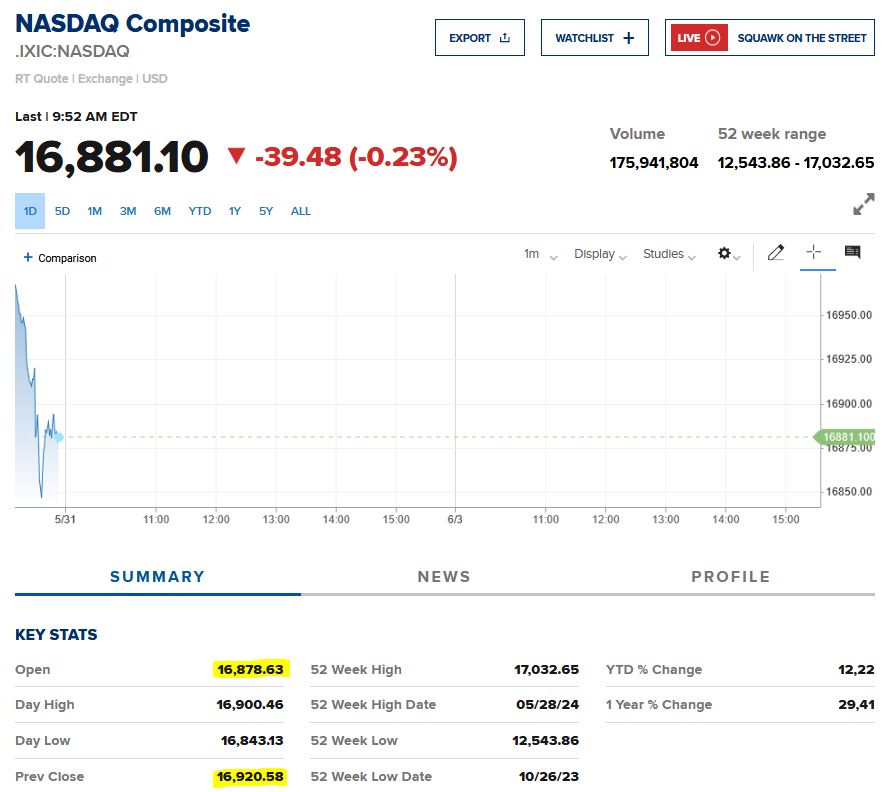The image size is (889, 792).
Task: Click the last price 16,881.10
Action: (x=112, y=157)
